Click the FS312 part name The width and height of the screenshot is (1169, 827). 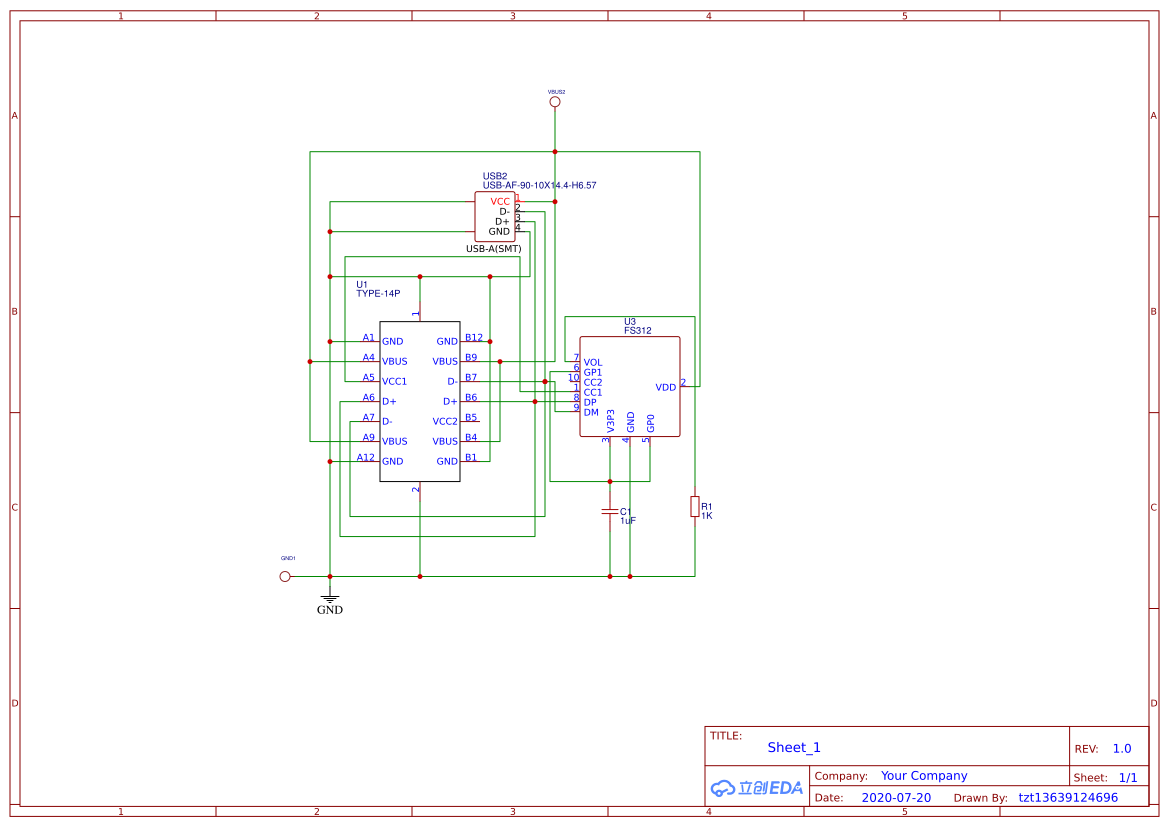[x=637, y=331]
